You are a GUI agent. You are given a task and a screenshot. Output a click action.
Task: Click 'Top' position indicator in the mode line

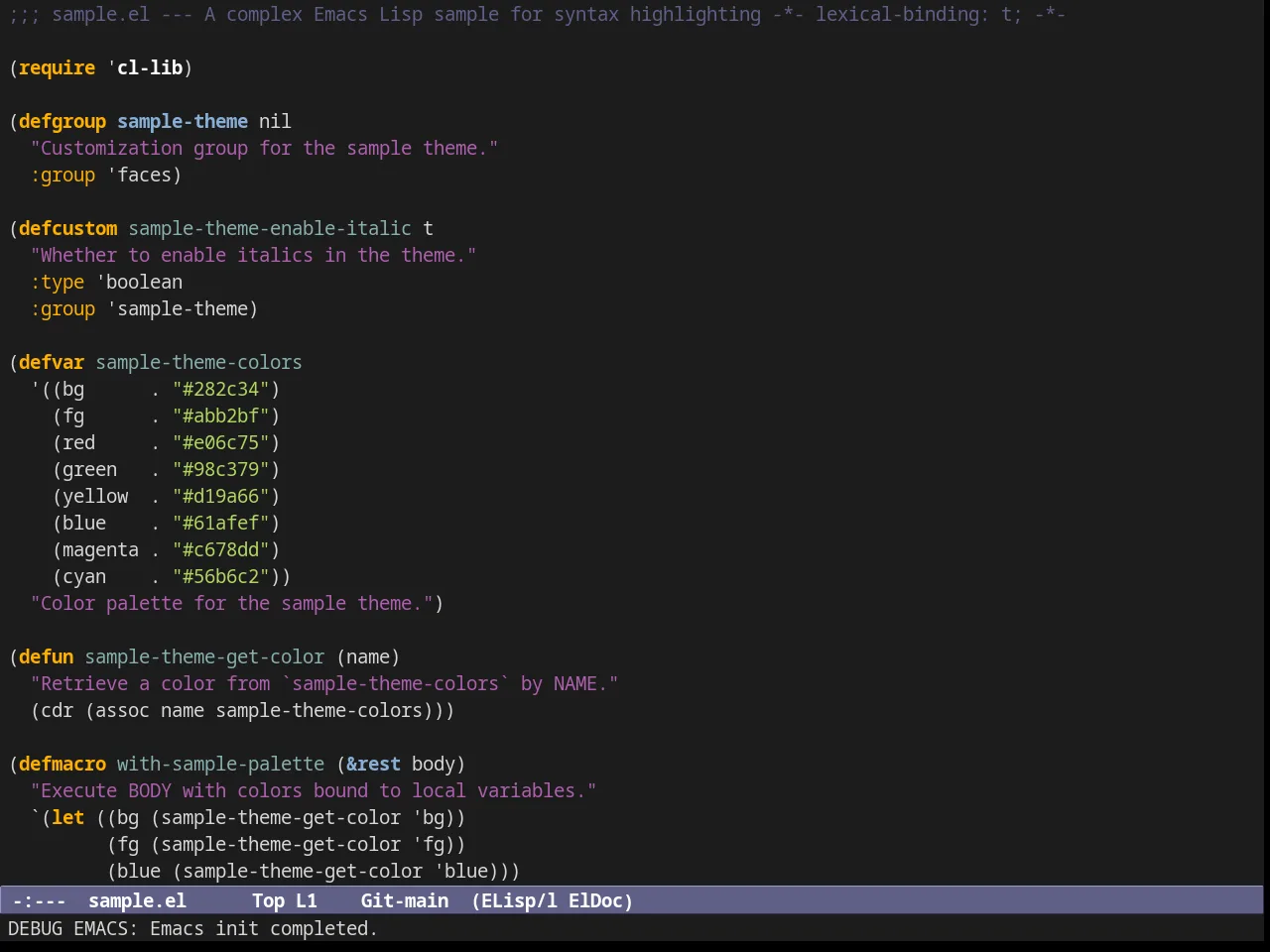pos(269,900)
